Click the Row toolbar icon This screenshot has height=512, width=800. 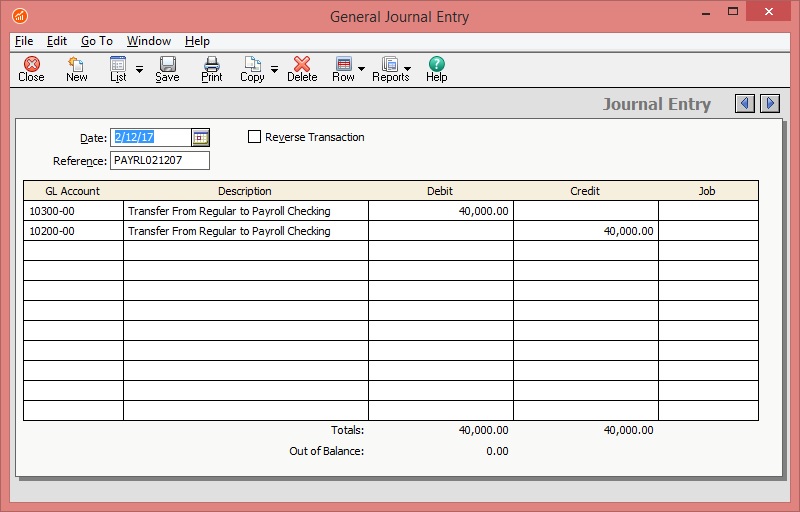(343, 69)
